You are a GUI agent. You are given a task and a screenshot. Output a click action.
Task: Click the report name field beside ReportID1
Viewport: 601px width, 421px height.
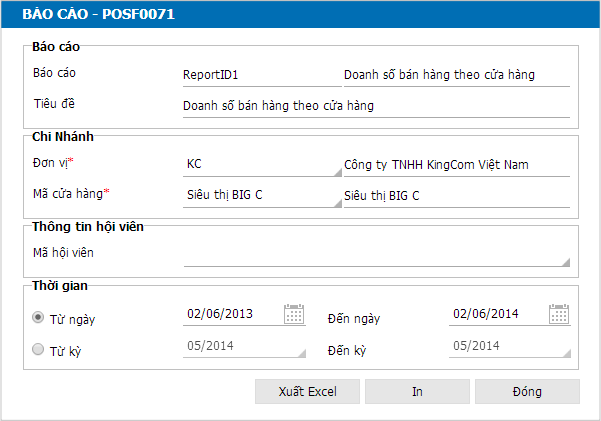pyautogui.click(x=457, y=75)
